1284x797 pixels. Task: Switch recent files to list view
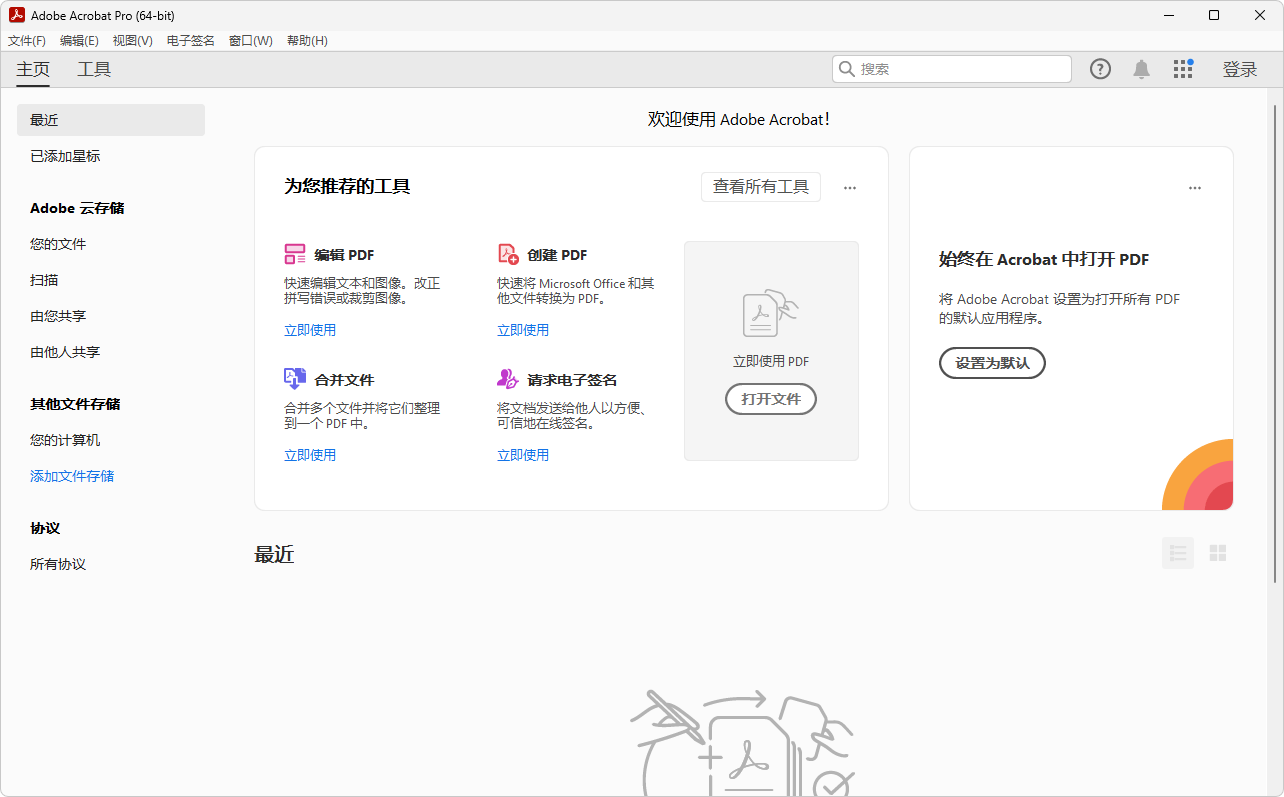pyautogui.click(x=1177, y=553)
